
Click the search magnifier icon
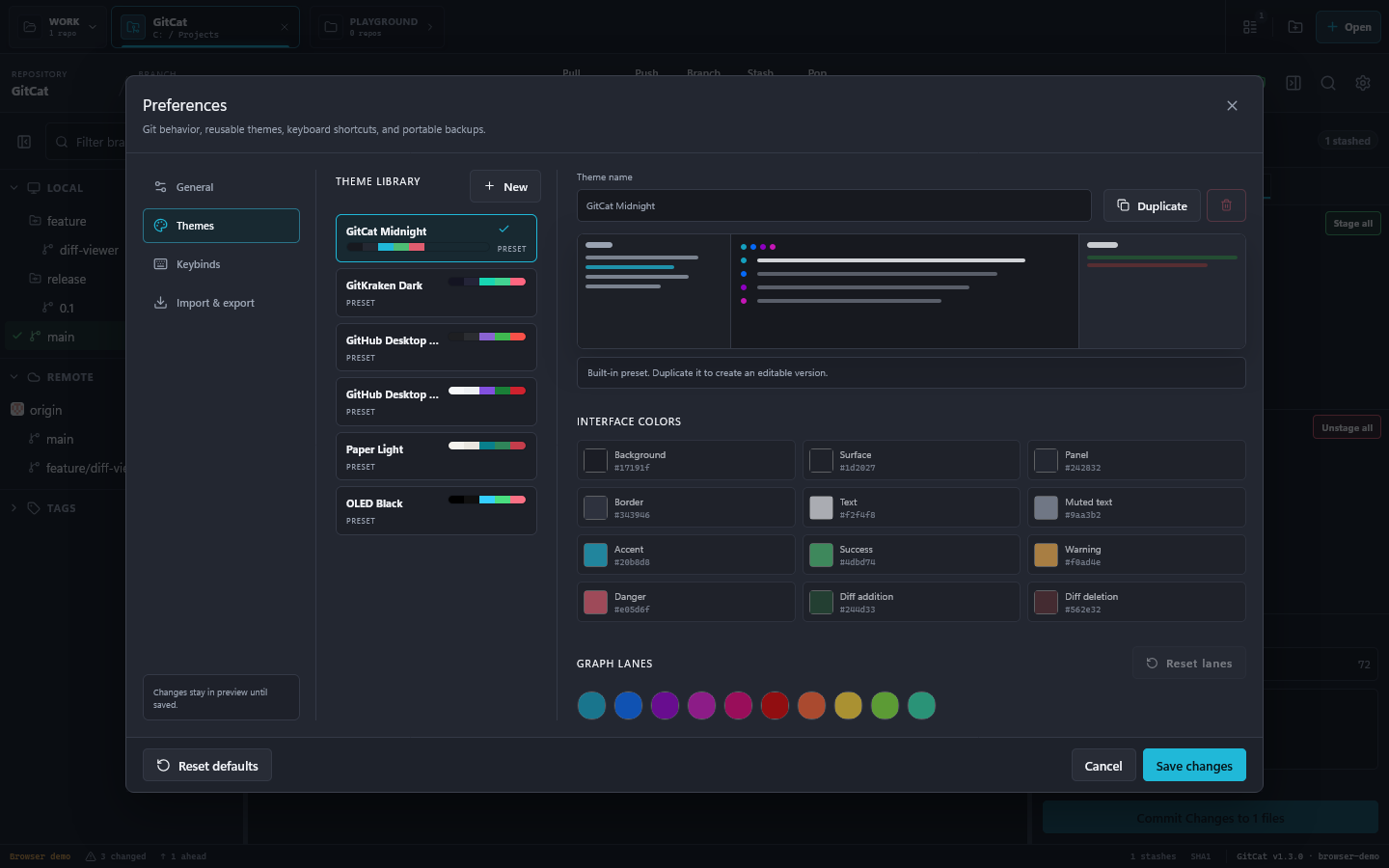[x=1328, y=83]
